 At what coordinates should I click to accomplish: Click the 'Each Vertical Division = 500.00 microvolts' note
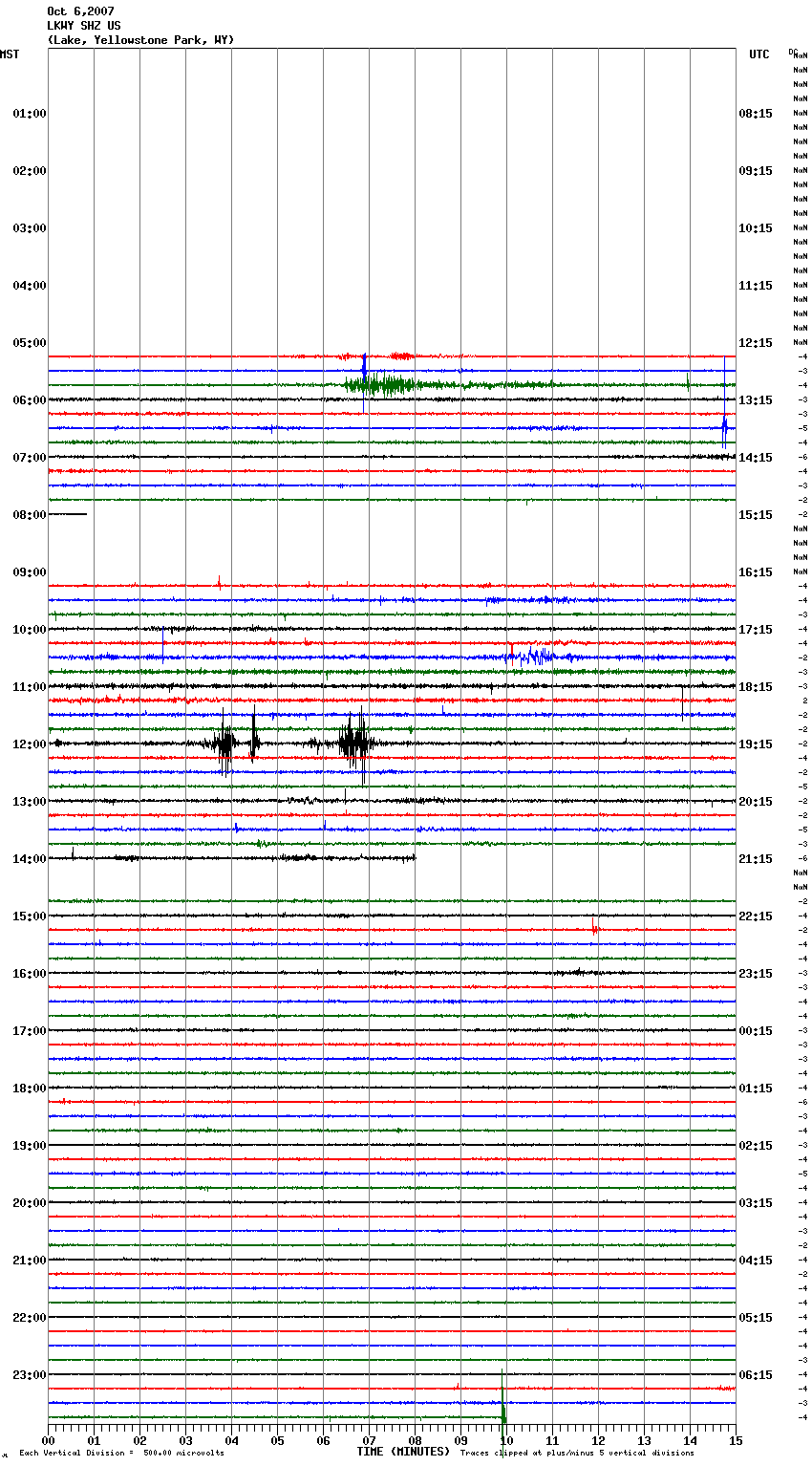[122, 1454]
